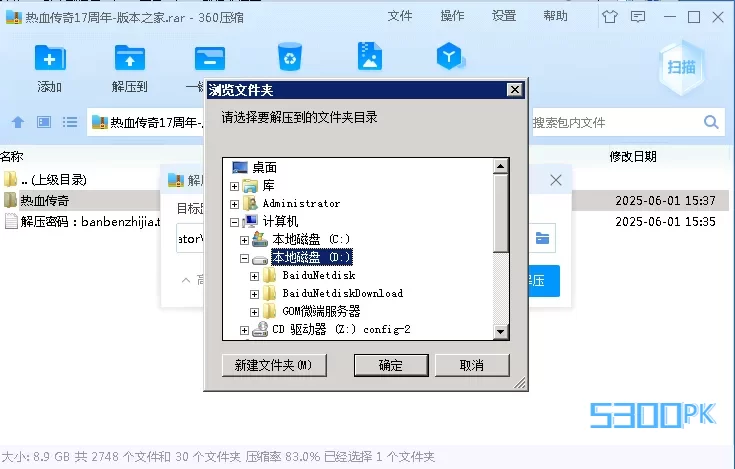Click the 确定 button

pos(391,365)
